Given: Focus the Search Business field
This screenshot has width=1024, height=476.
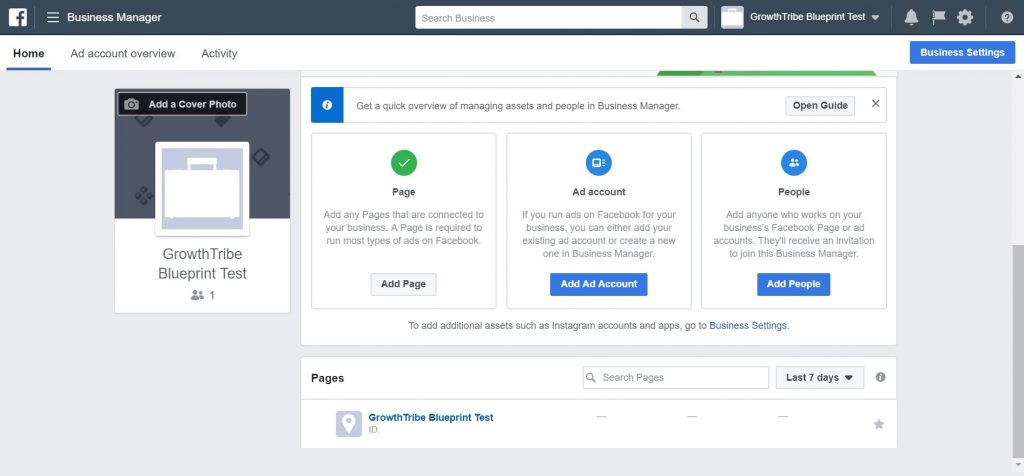Looking at the screenshot, I should coord(549,18).
